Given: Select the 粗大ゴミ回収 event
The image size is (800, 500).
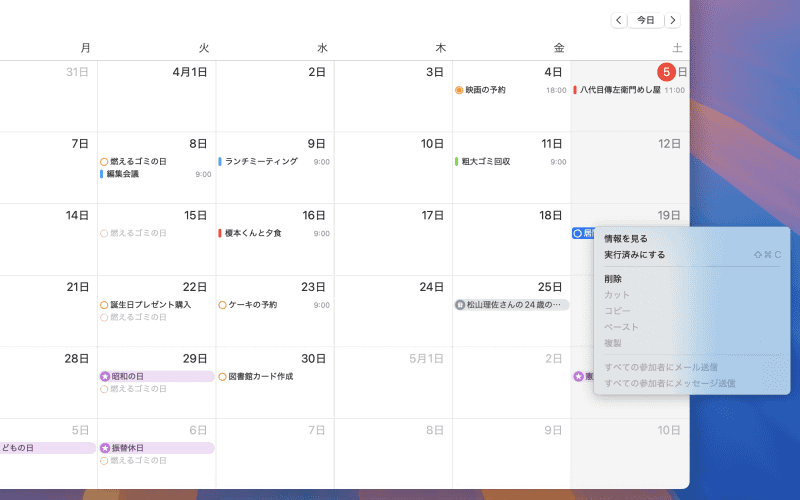Looking at the screenshot, I should point(511,161).
